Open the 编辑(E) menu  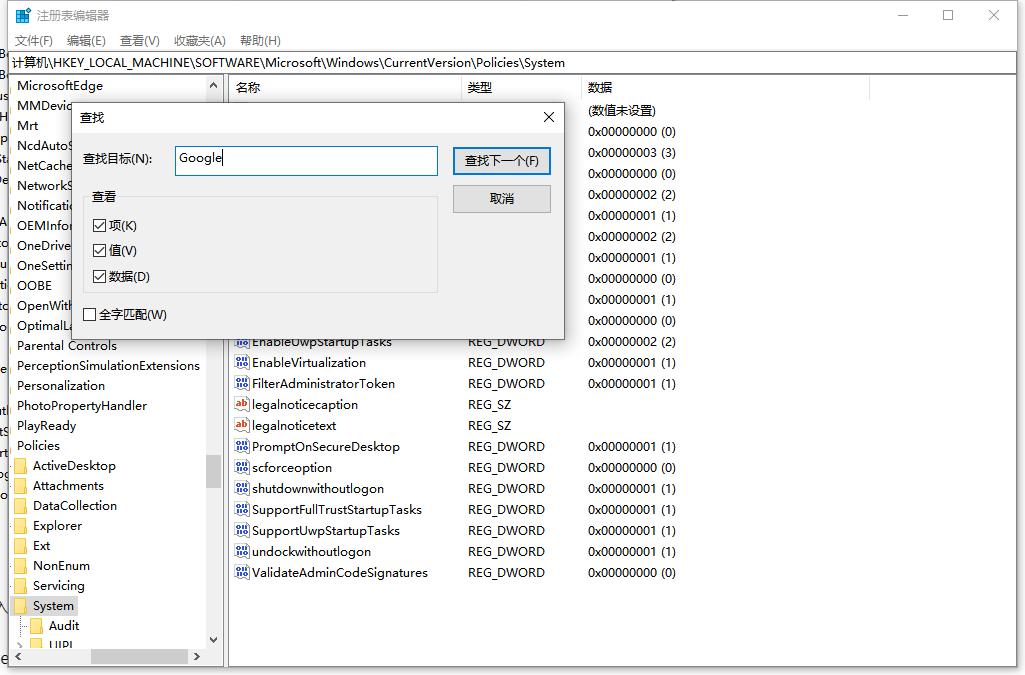[86, 41]
